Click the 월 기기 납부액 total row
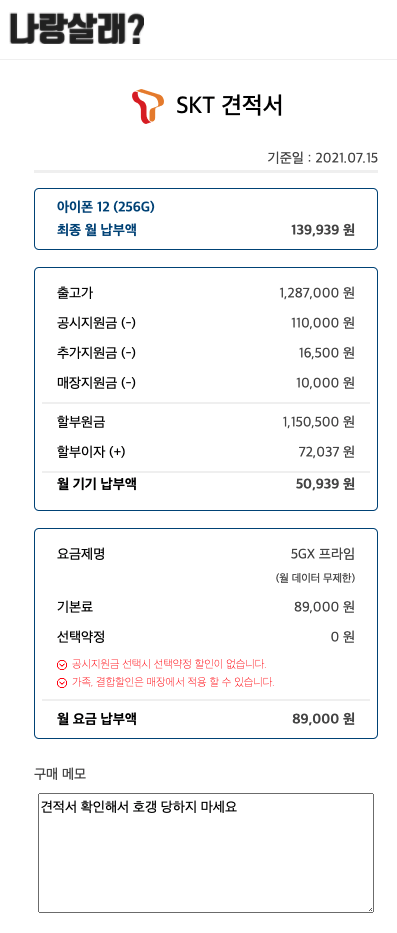The width and height of the screenshot is (397, 933). pyautogui.click(x=206, y=484)
